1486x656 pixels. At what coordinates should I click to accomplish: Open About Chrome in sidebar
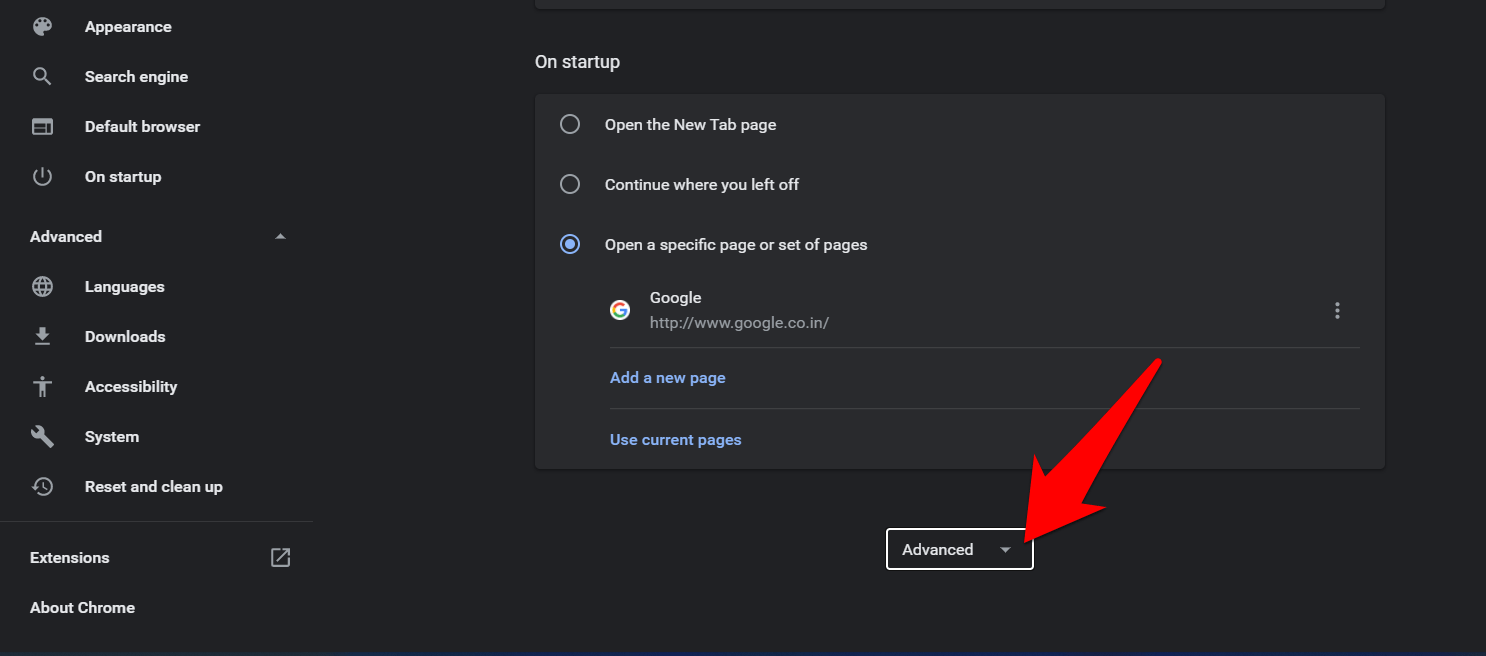pyautogui.click(x=82, y=608)
